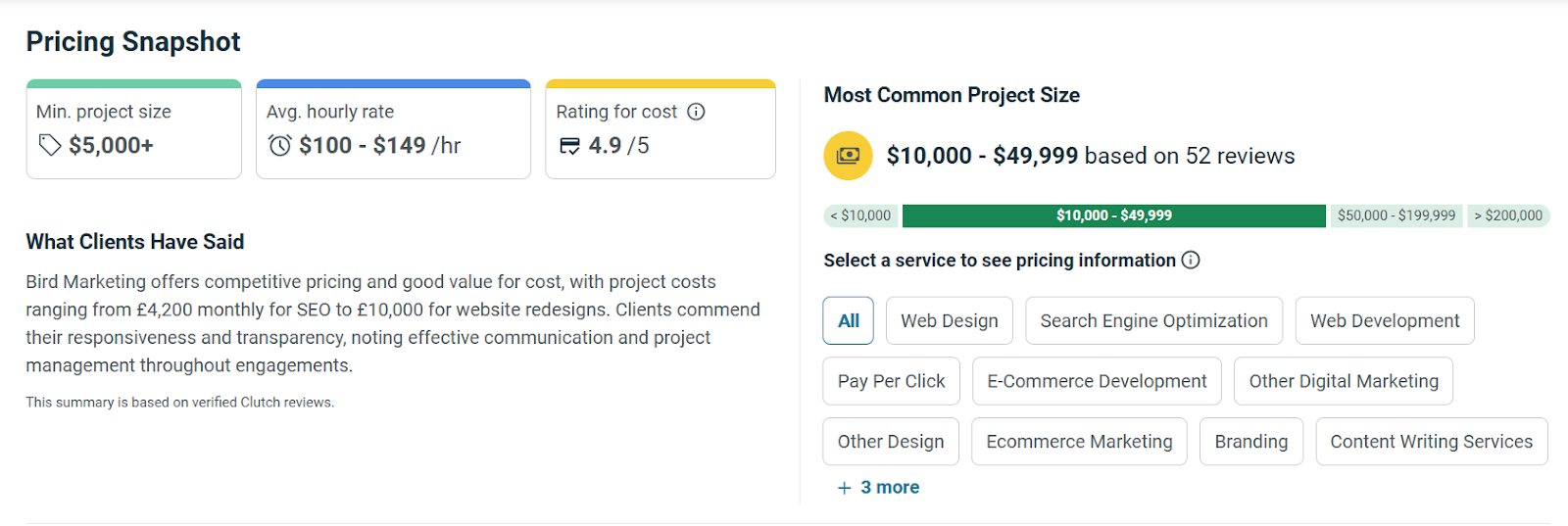Click the info icon next to Rating for cost
The width and height of the screenshot is (1568, 526).
pyautogui.click(x=696, y=112)
